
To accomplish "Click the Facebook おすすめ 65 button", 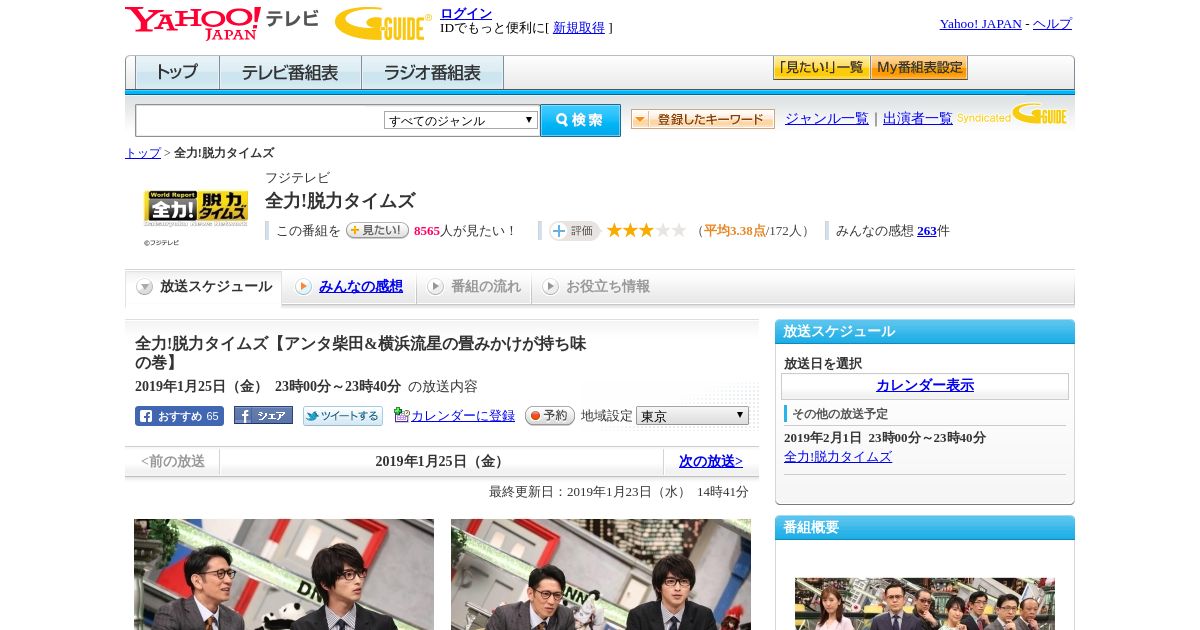I will 179,416.
